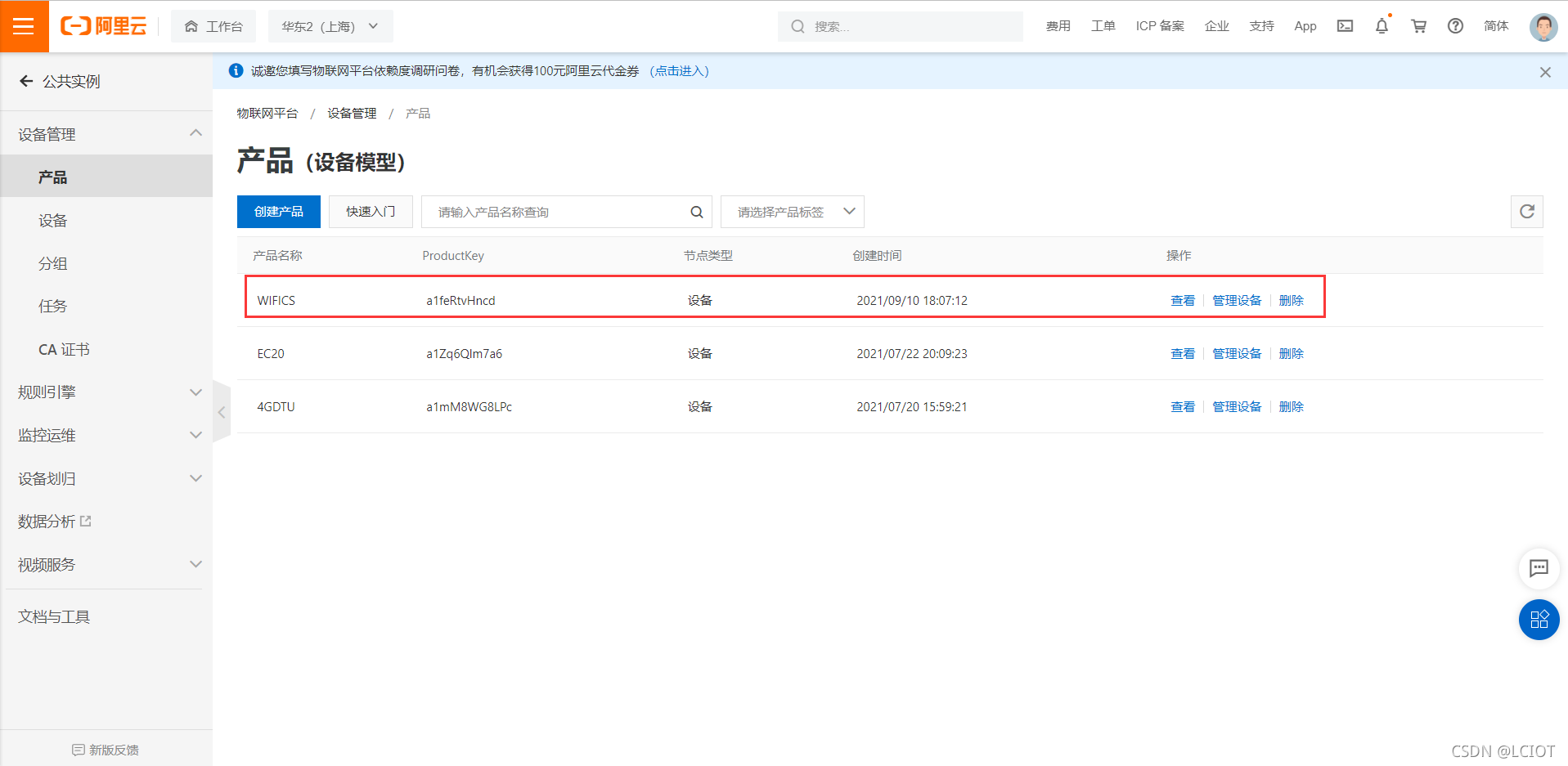Viewport: 1568px width, 766px height.
Task: Open 支持 in the top bar
Action: click(1261, 26)
